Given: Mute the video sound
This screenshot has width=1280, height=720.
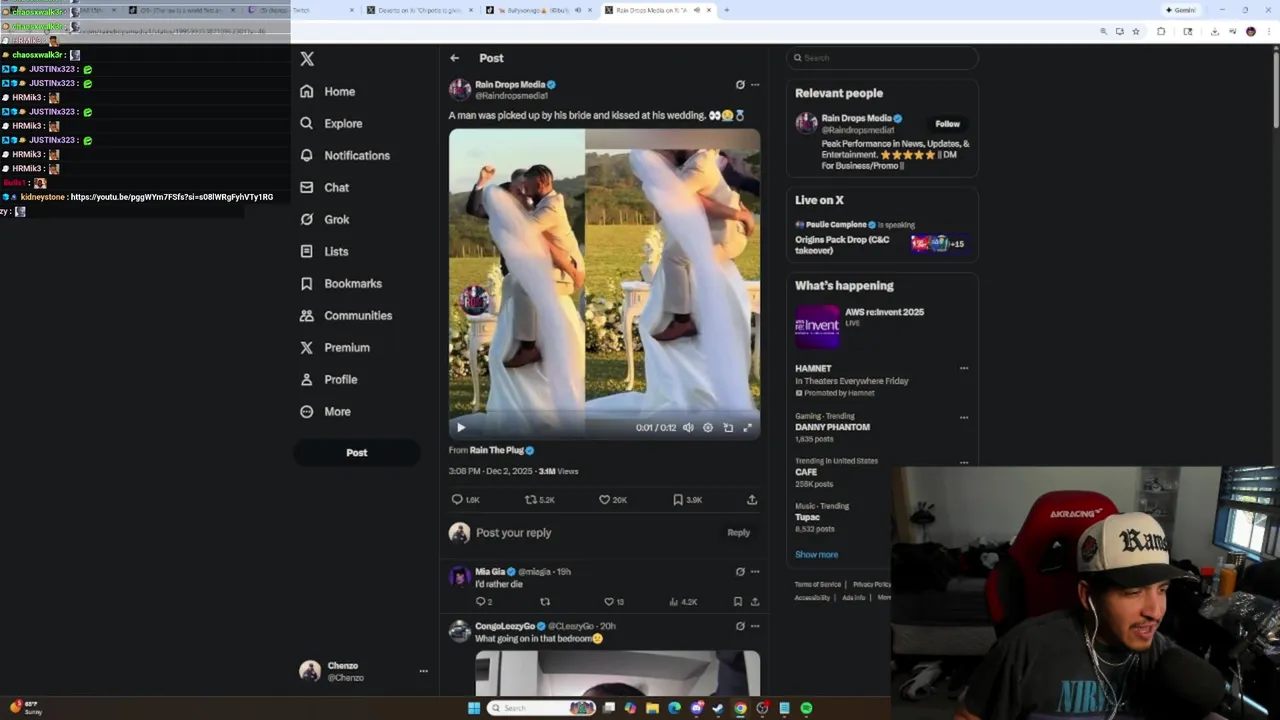Looking at the screenshot, I should (x=688, y=427).
